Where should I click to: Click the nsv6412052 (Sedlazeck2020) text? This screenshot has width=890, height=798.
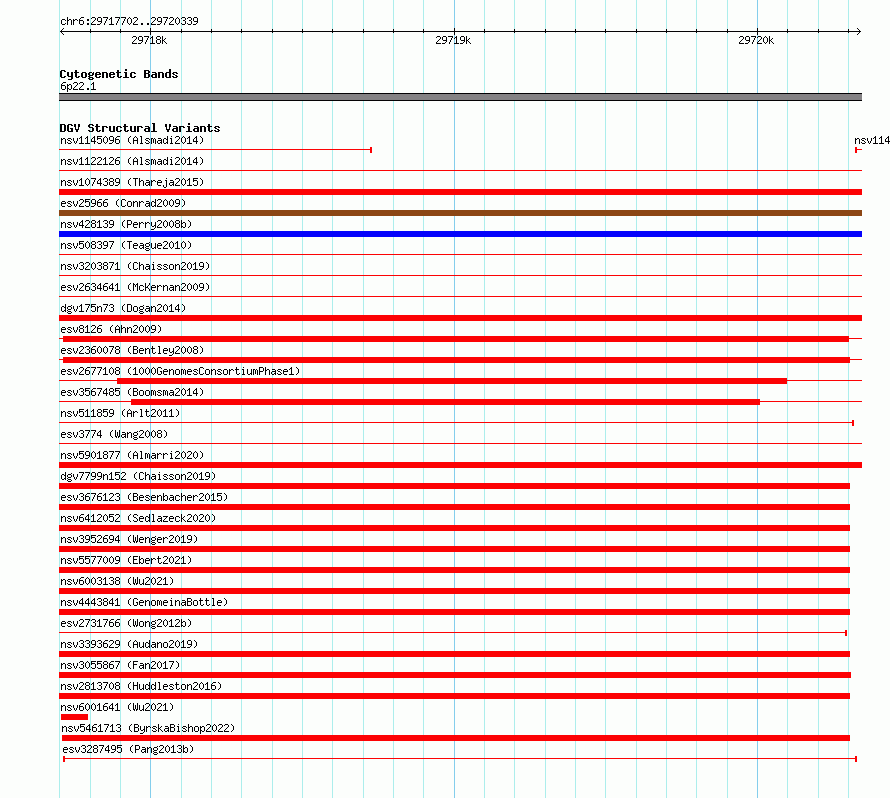click(x=138, y=518)
